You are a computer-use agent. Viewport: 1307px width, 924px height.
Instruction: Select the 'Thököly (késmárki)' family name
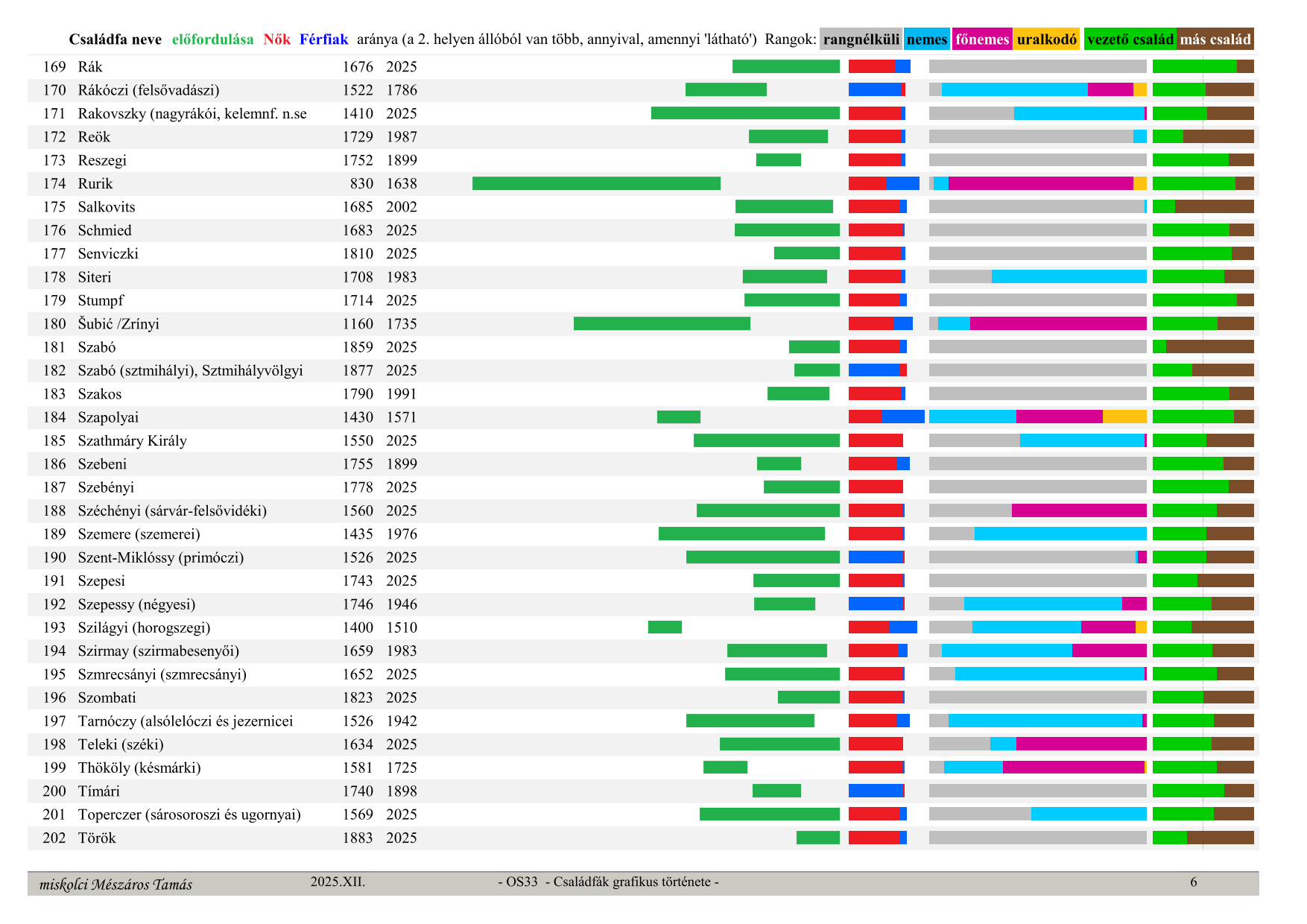point(139,768)
